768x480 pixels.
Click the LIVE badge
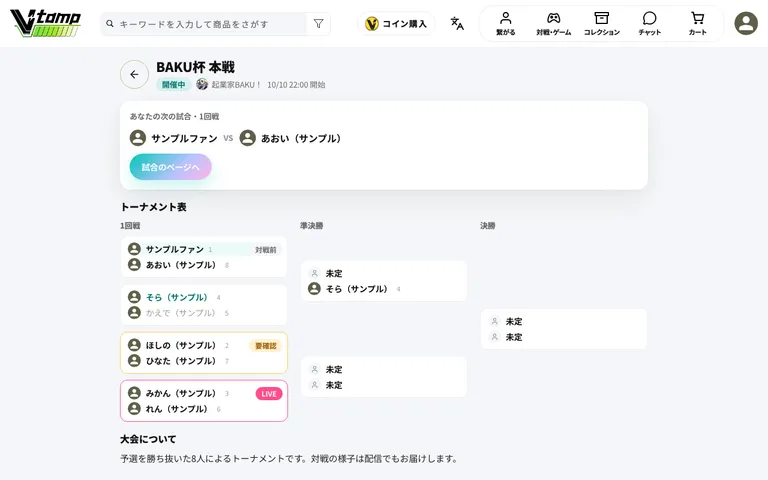[x=268, y=394]
